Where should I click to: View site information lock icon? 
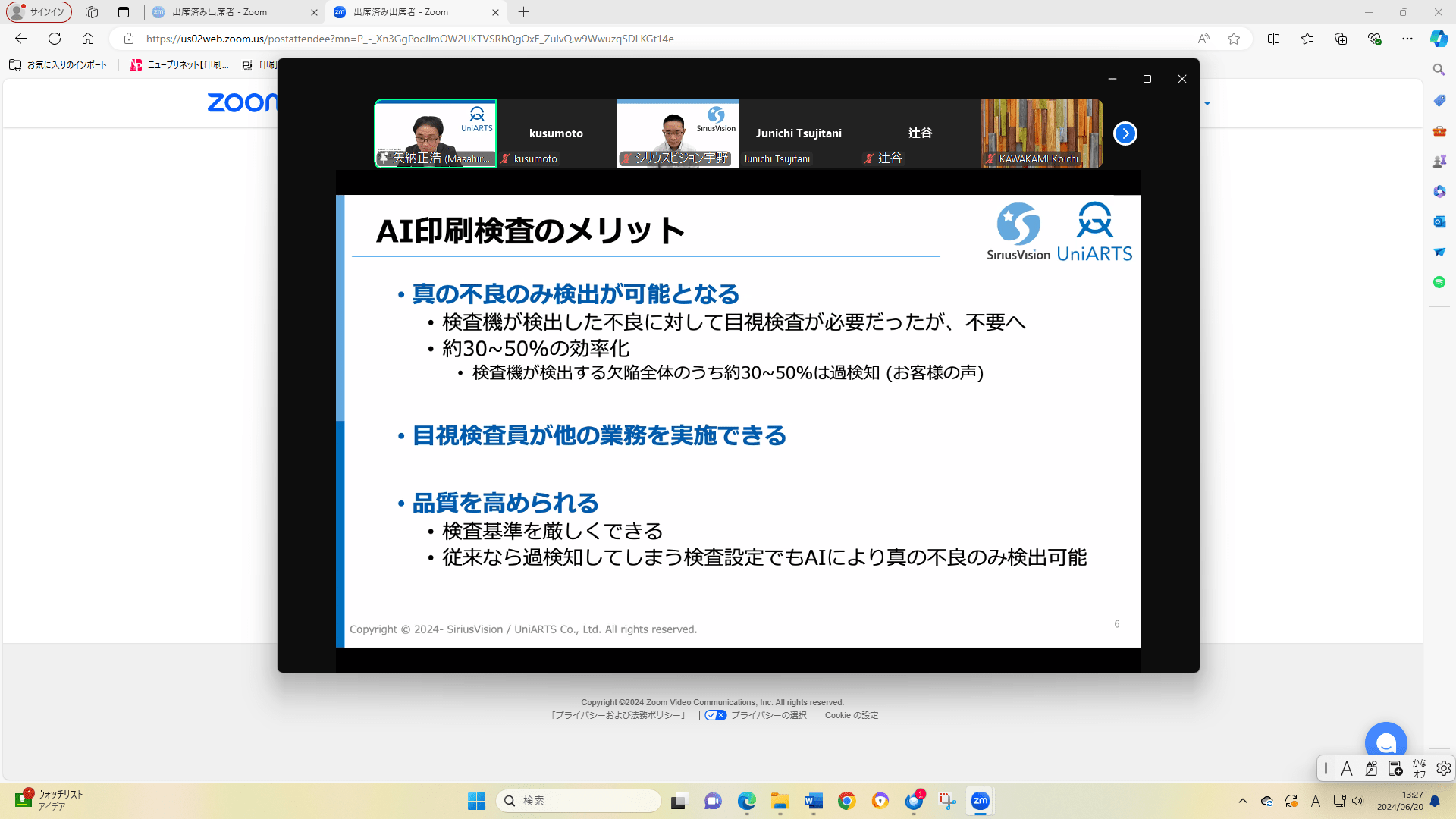pos(129,39)
